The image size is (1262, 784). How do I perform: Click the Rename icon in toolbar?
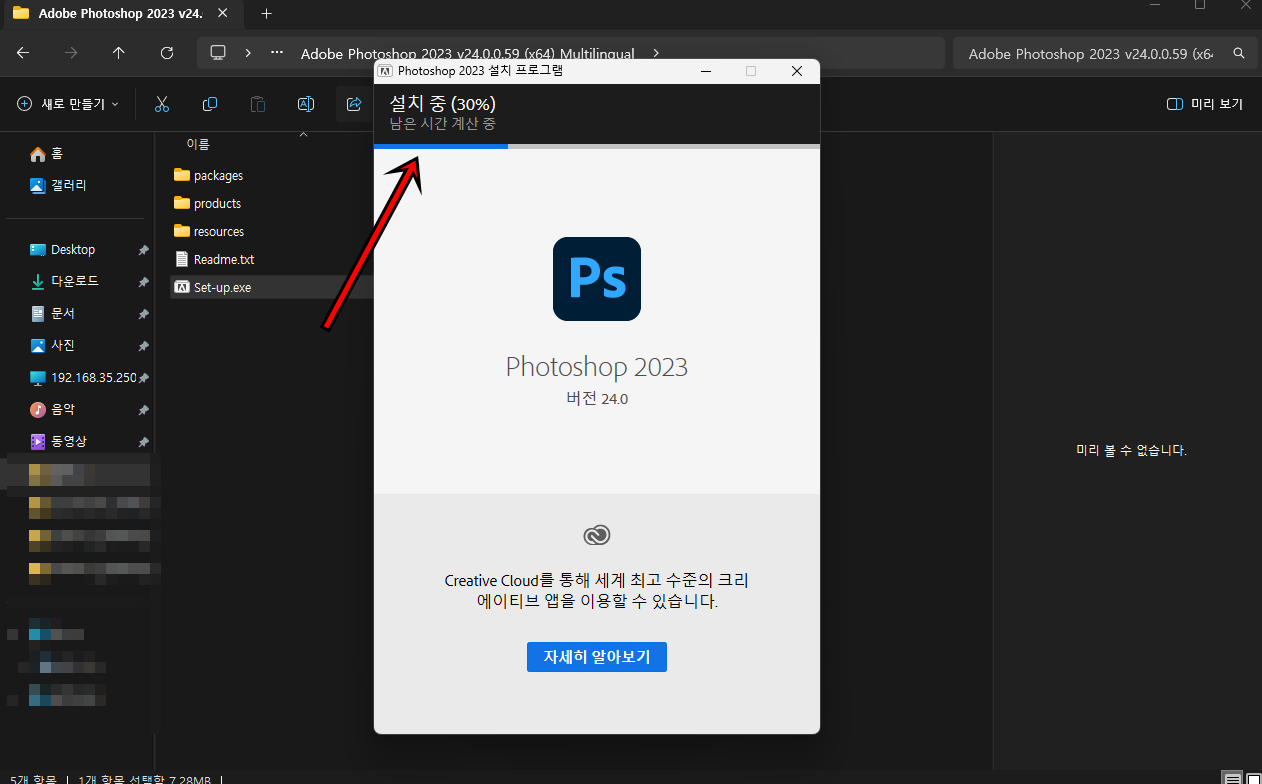(306, 104)
